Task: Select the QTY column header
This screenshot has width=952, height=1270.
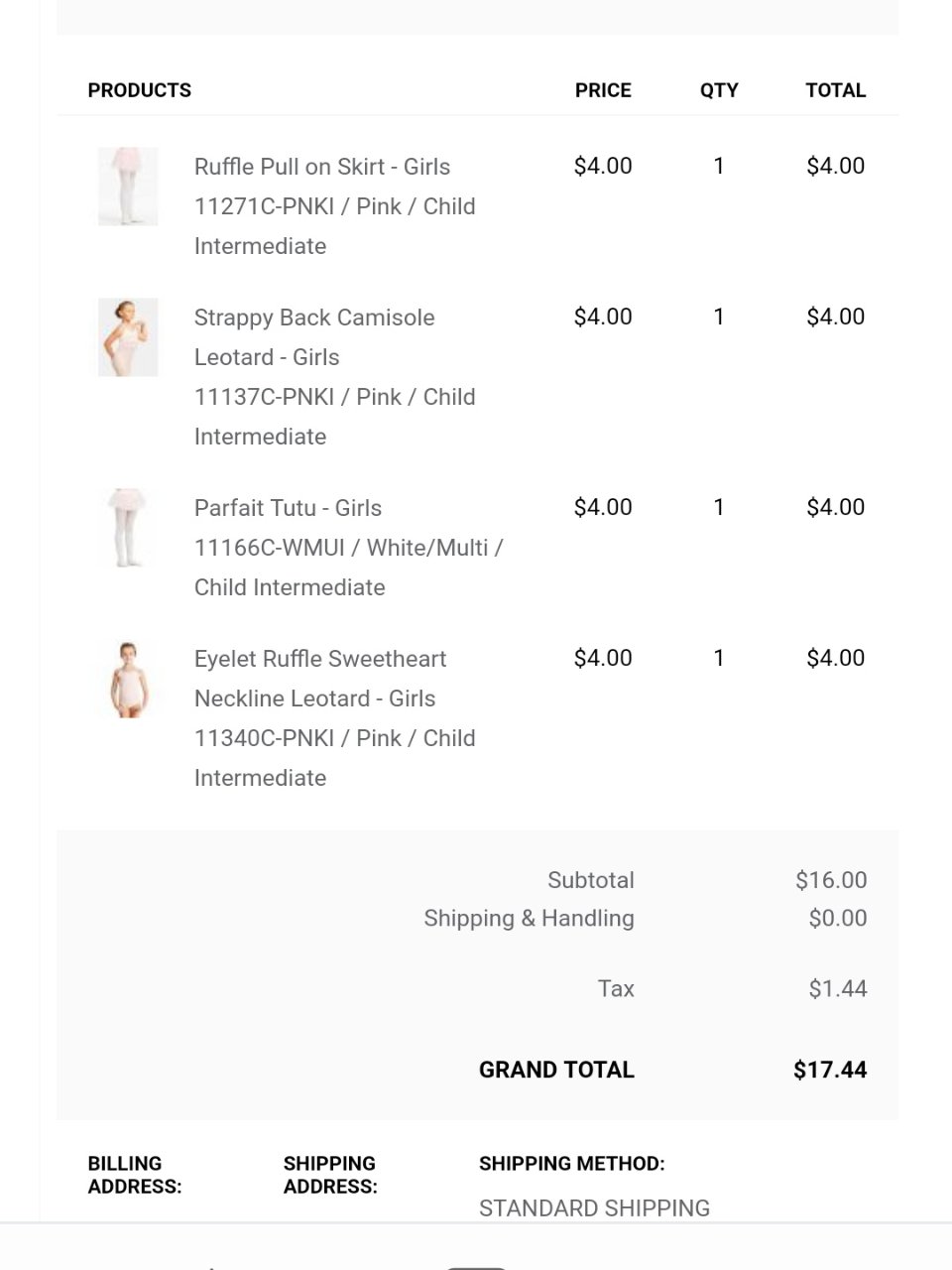Action: click(x=719, y=90)
